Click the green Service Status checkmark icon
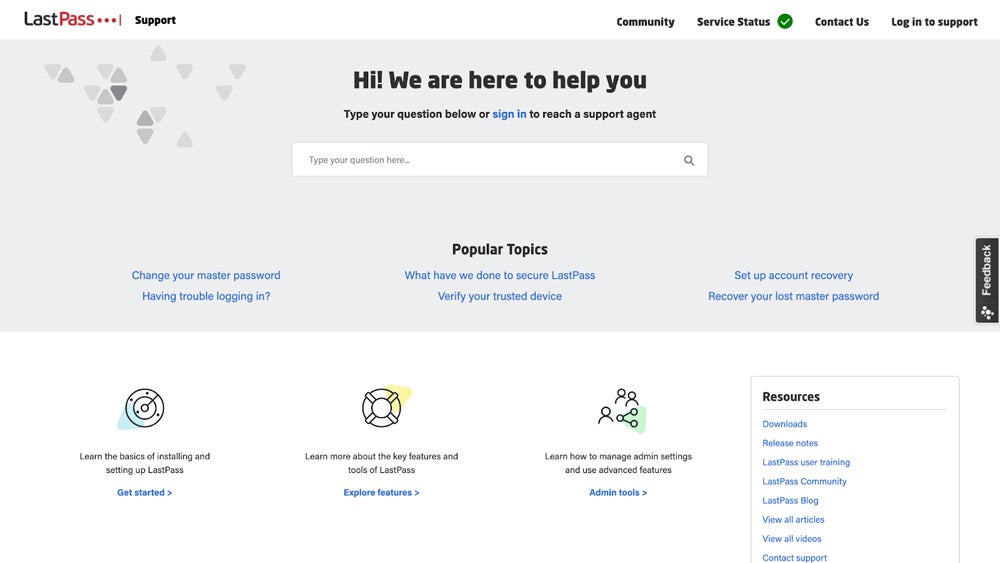Viewport: 1000px width, 563px height. point(785,21)
